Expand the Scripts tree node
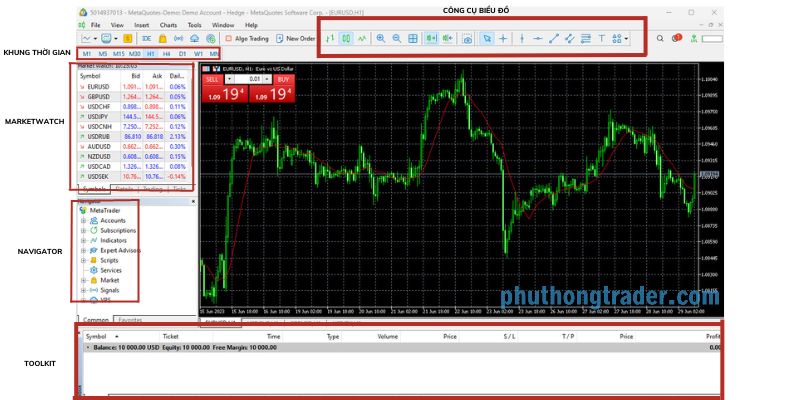The image size is (800, 400). tap(84, 260)
